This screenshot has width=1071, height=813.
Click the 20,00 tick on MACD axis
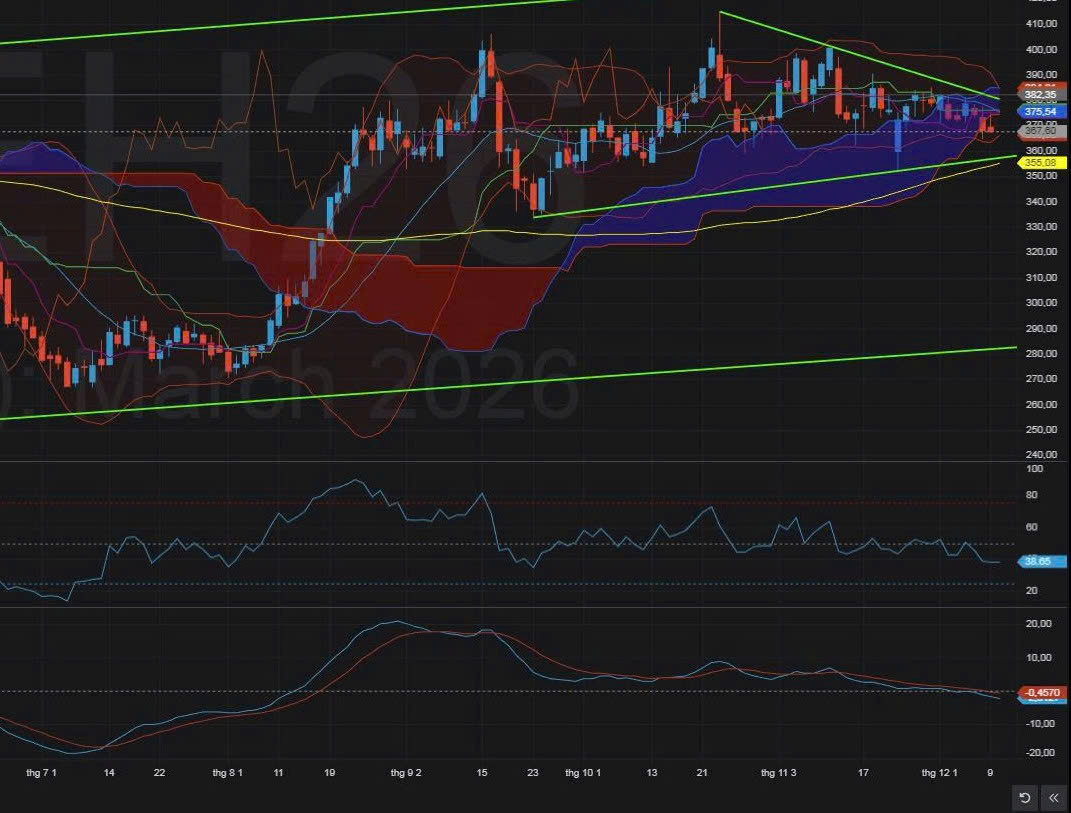[x=1041, y=624]
